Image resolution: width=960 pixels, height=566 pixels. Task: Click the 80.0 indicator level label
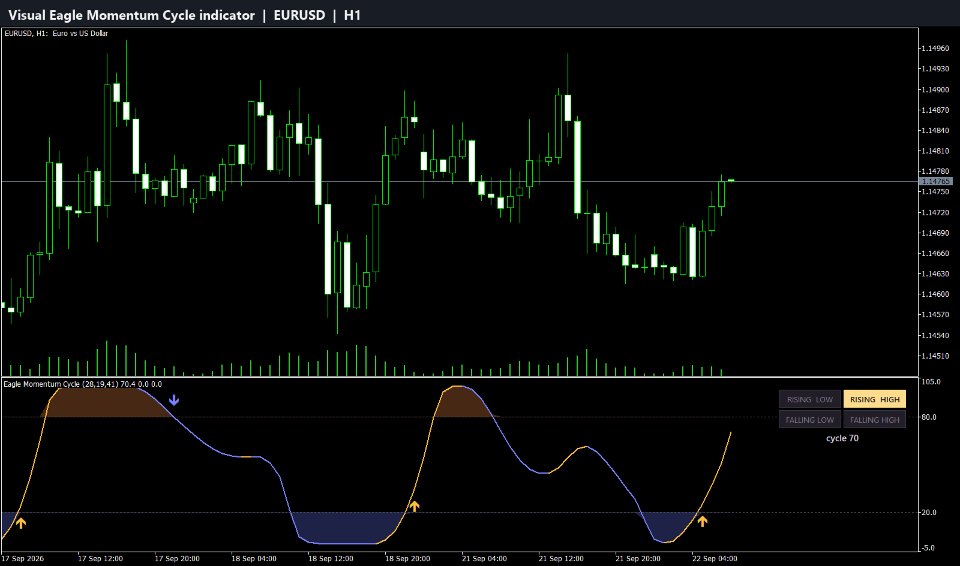[x=929, y=417]
